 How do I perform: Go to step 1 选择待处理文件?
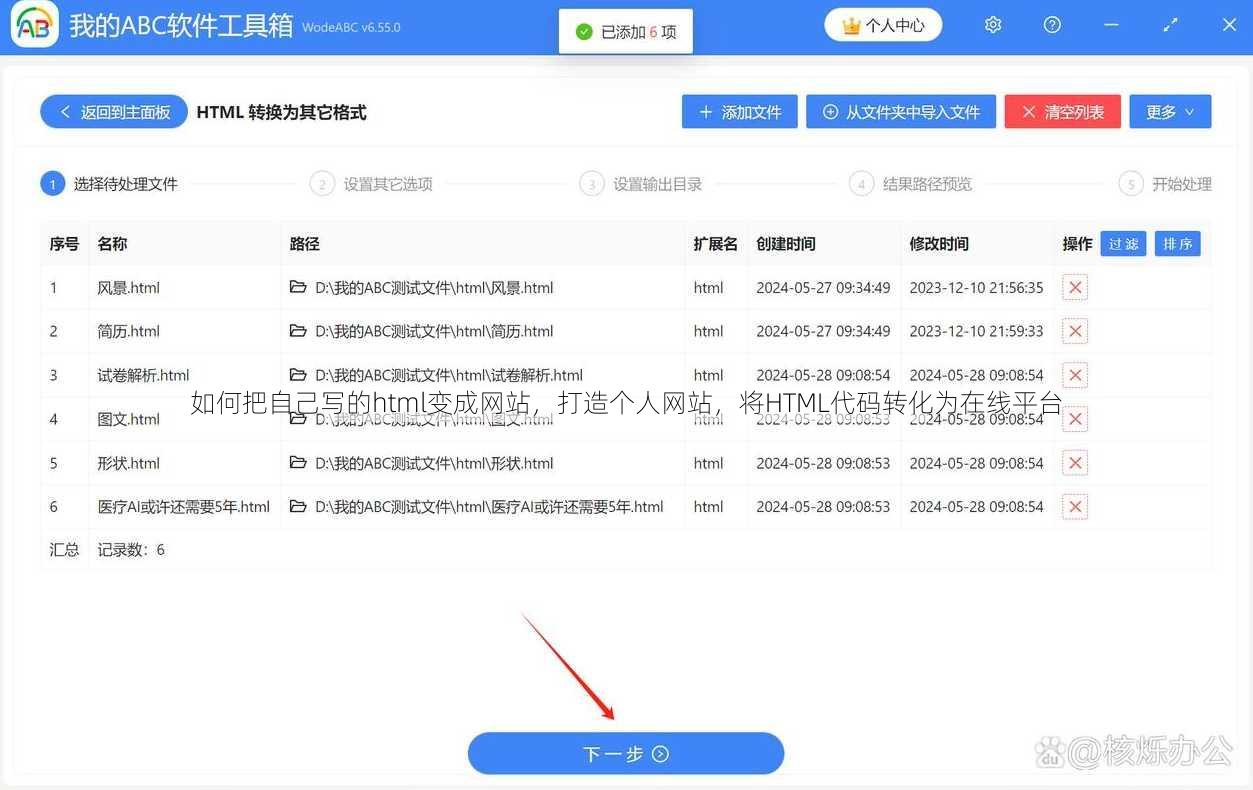tap(109, 184)
